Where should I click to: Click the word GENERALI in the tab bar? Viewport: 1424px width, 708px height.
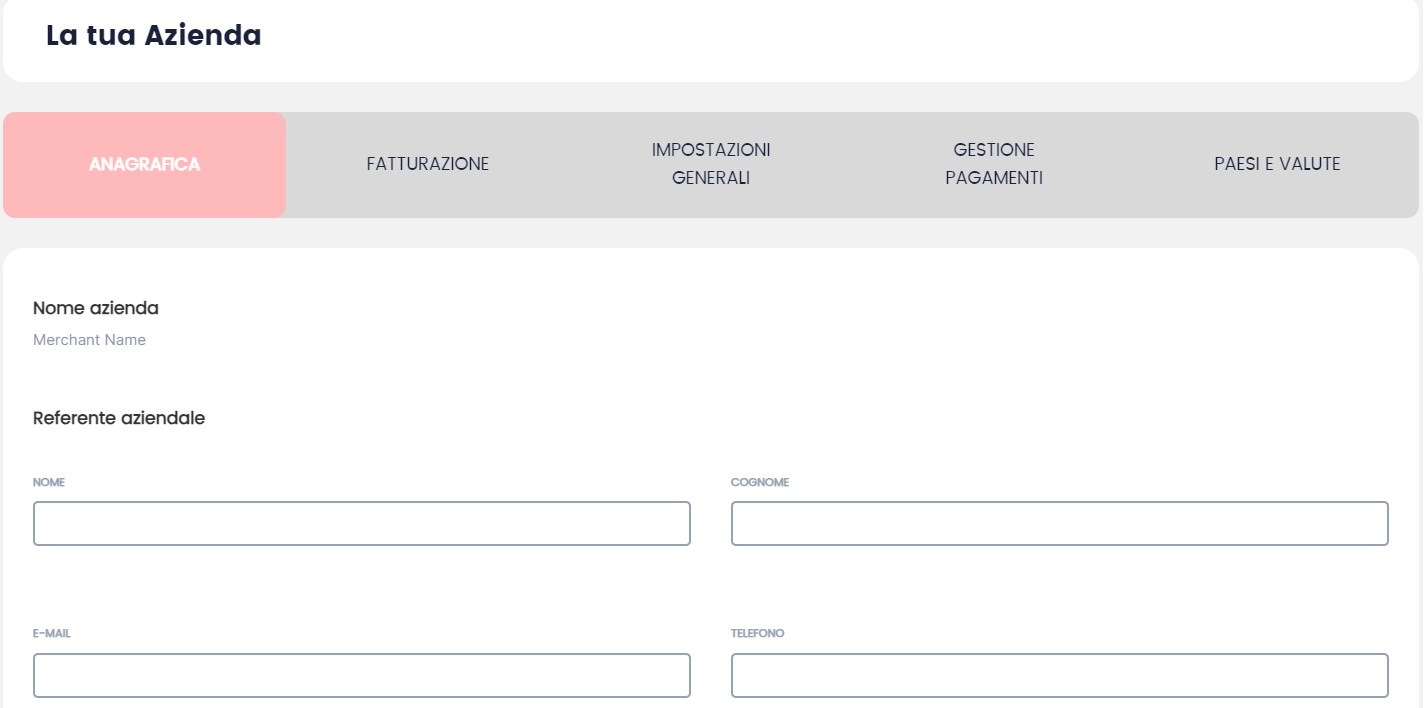tap(711, 179)
